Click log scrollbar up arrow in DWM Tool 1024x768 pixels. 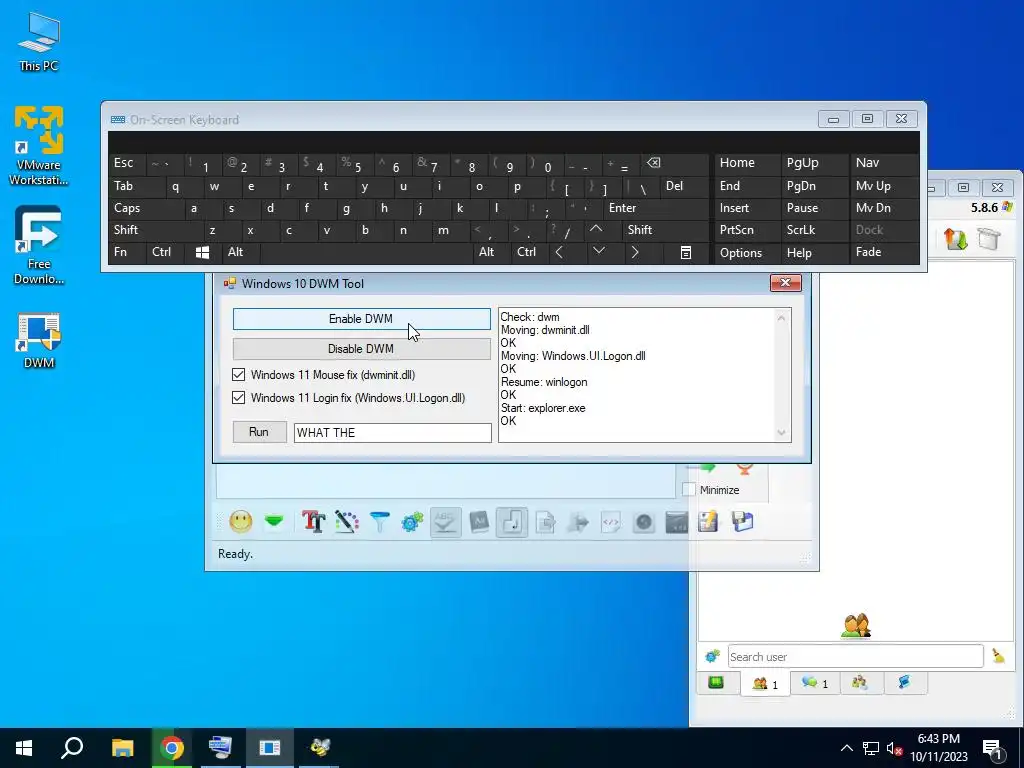coord(782,317)
